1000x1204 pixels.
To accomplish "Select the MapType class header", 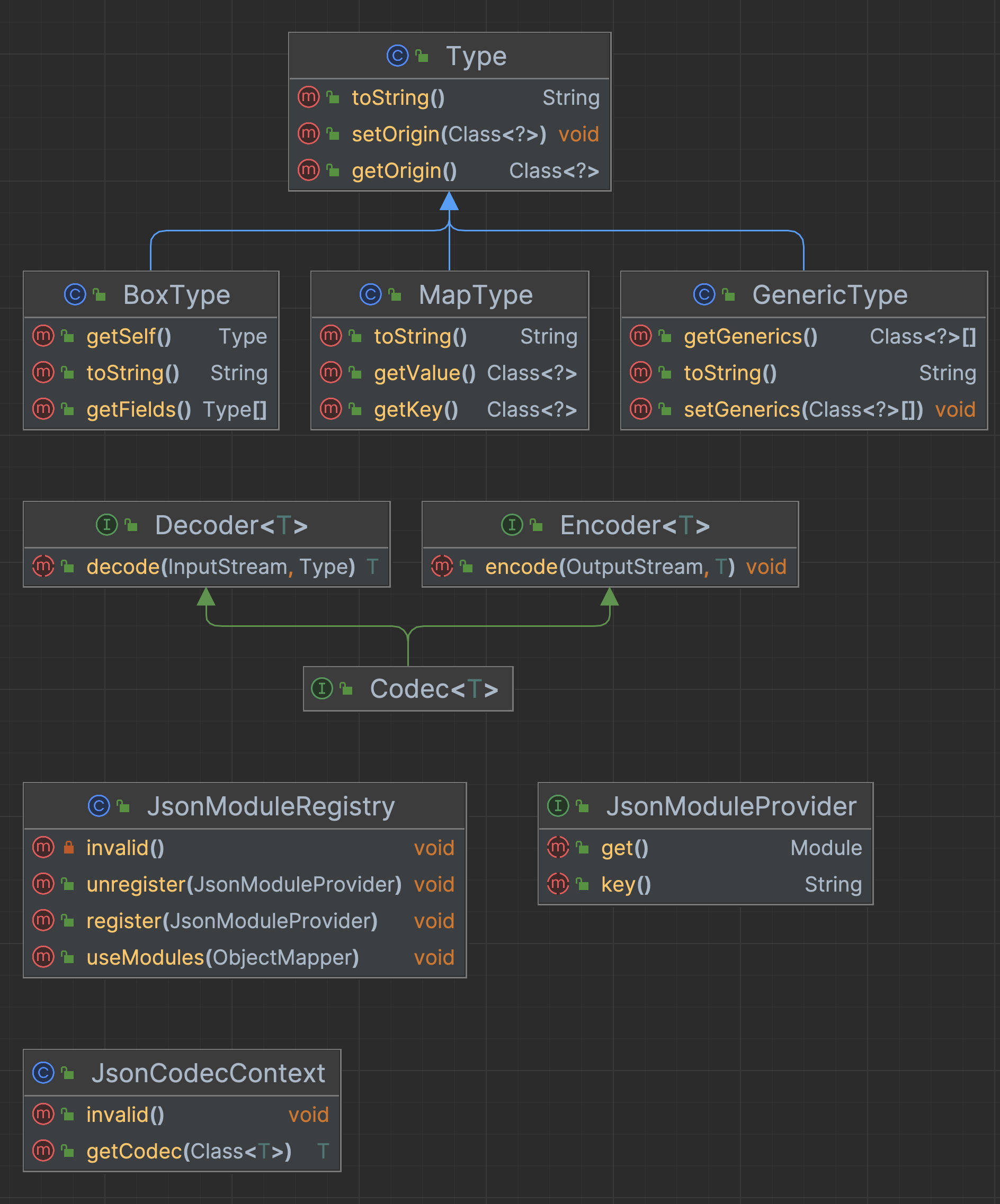I will pos(475,295).
